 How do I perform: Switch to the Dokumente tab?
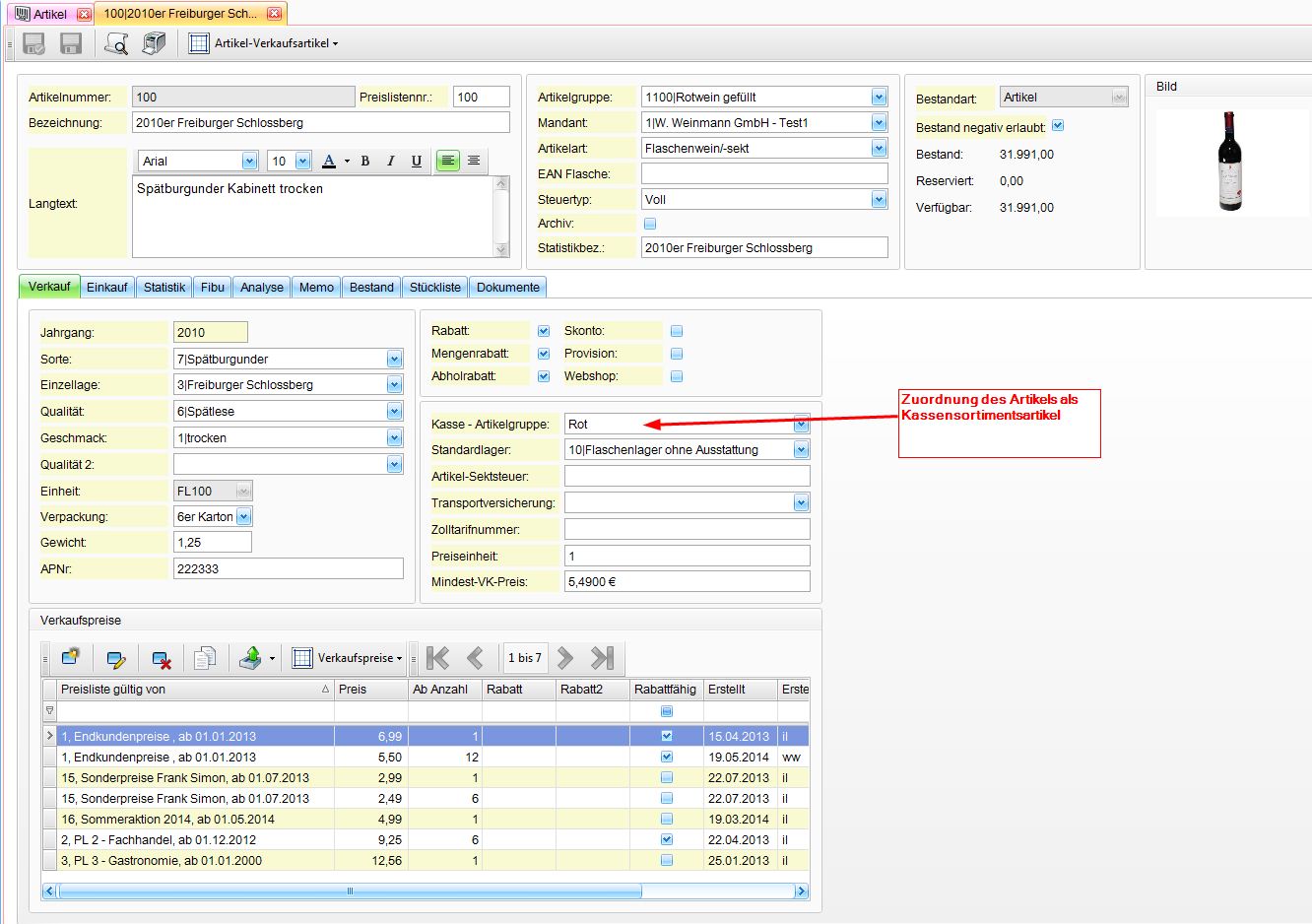pos(507,287)
